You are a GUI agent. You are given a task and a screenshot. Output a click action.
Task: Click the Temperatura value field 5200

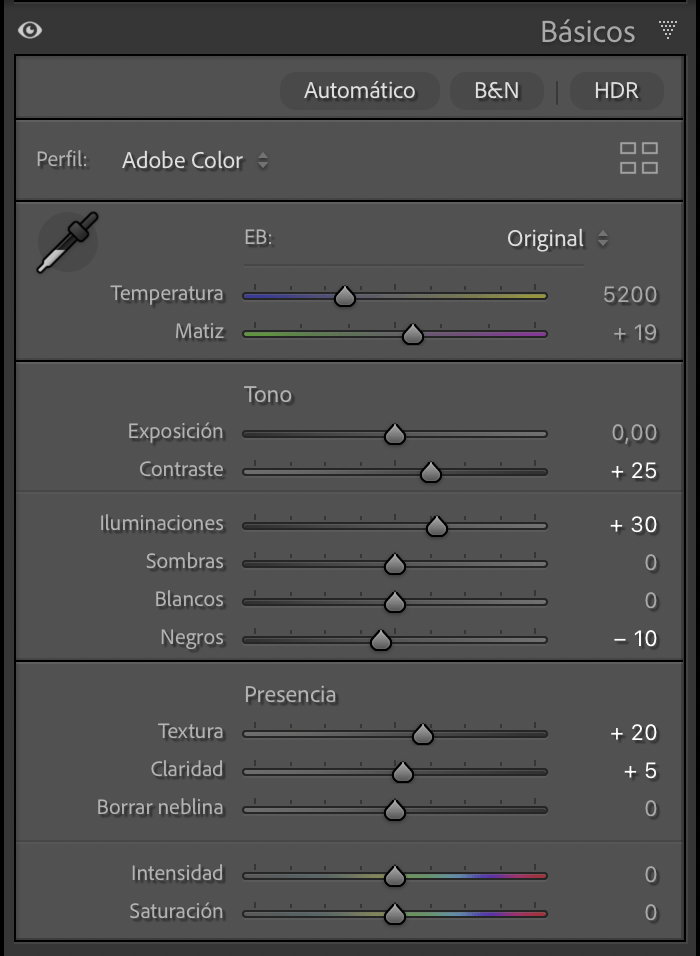point(630,295)
